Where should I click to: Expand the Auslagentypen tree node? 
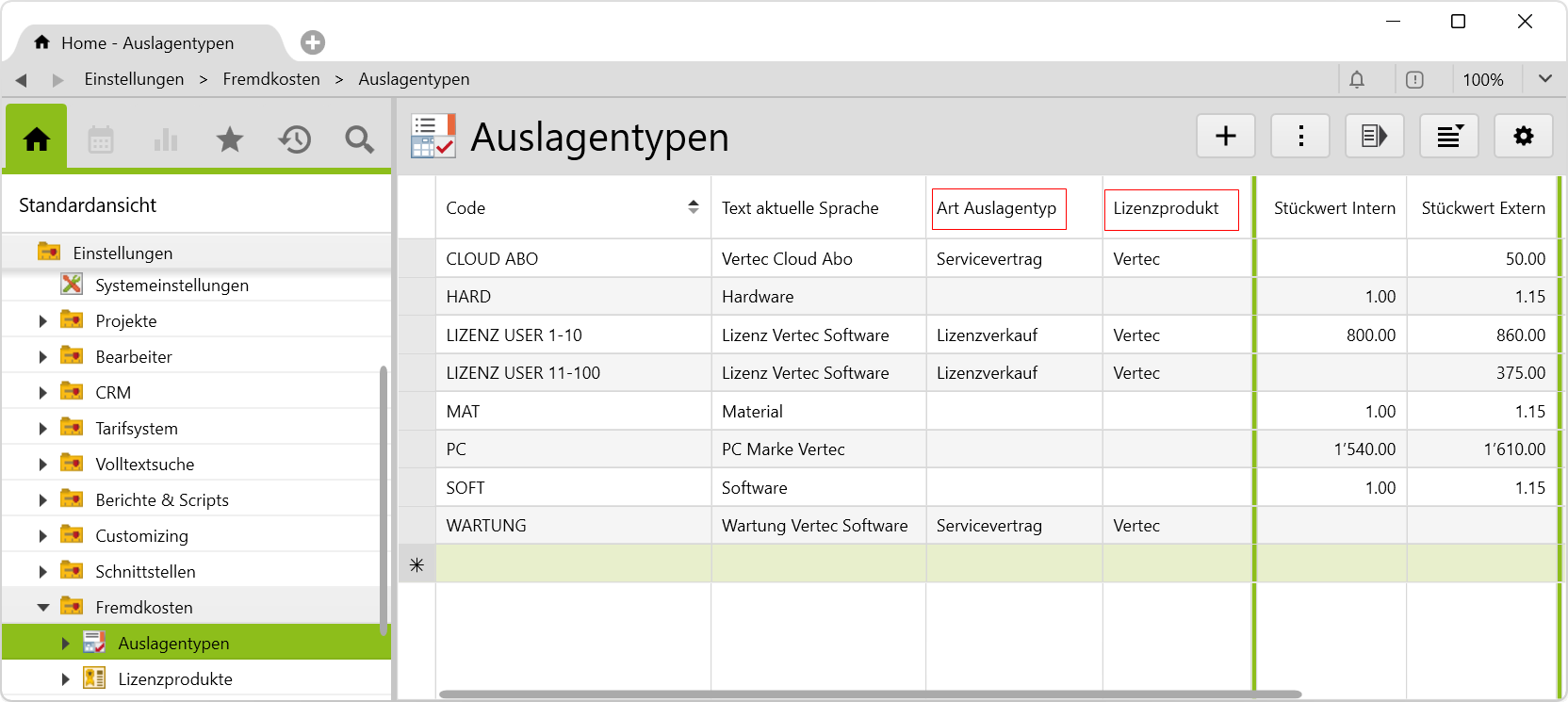65,644
